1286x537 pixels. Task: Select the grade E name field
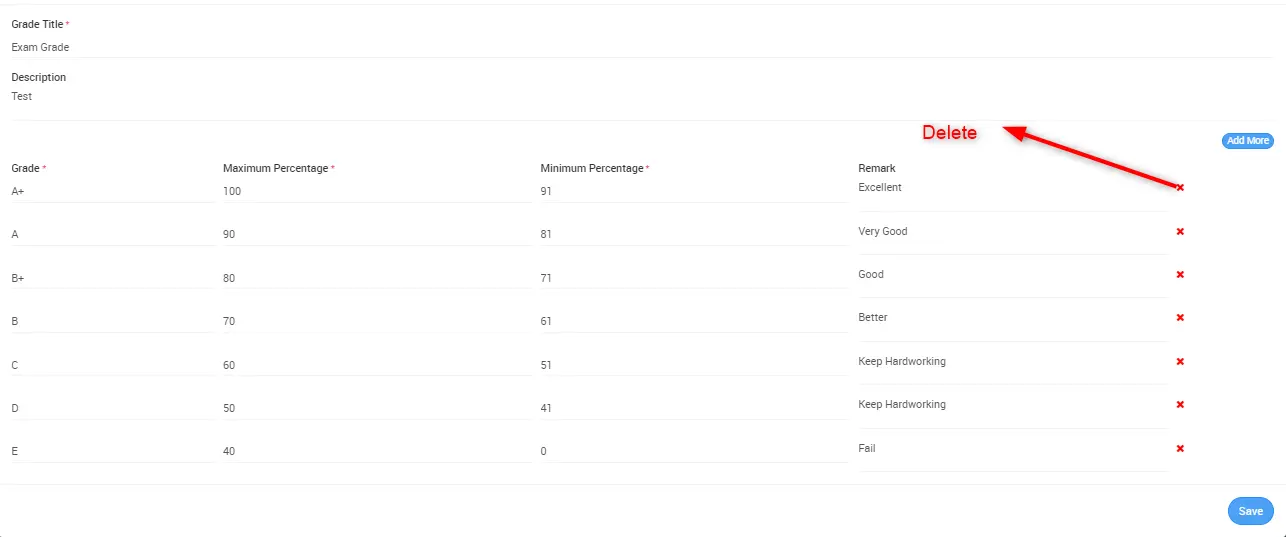(112, 451)
